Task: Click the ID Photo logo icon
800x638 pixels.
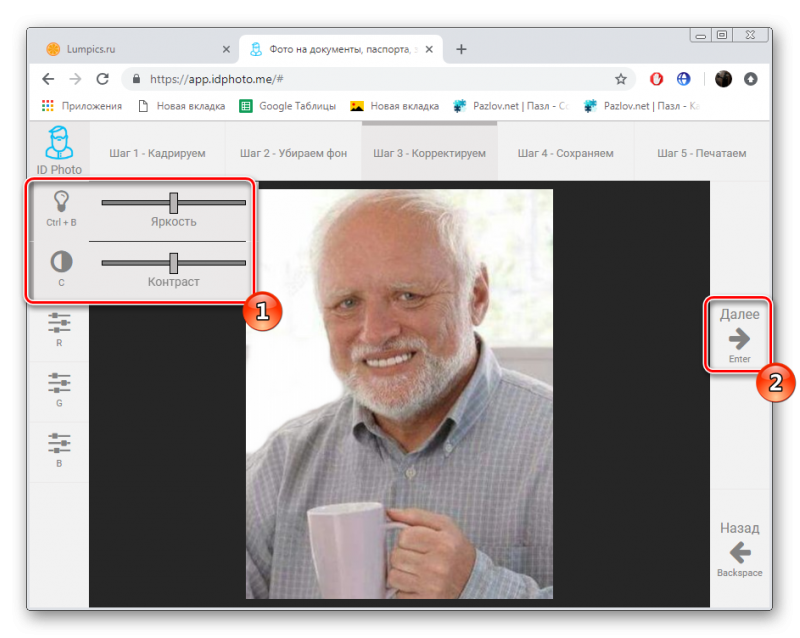Action: pyautogui.click(x=59, y=143)
